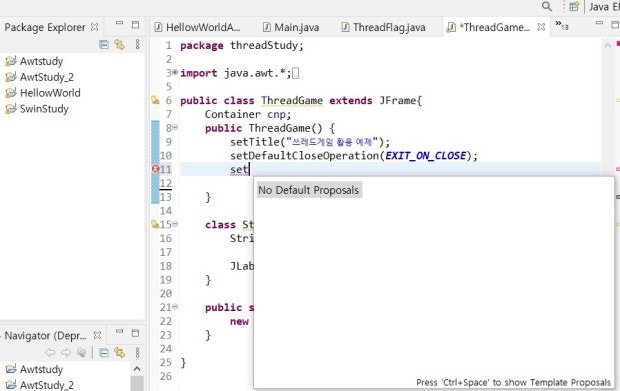Click the EXIT_ON_CLOSE constant in code
This screenshot has height=391, width=620.
tap(426, 156)
